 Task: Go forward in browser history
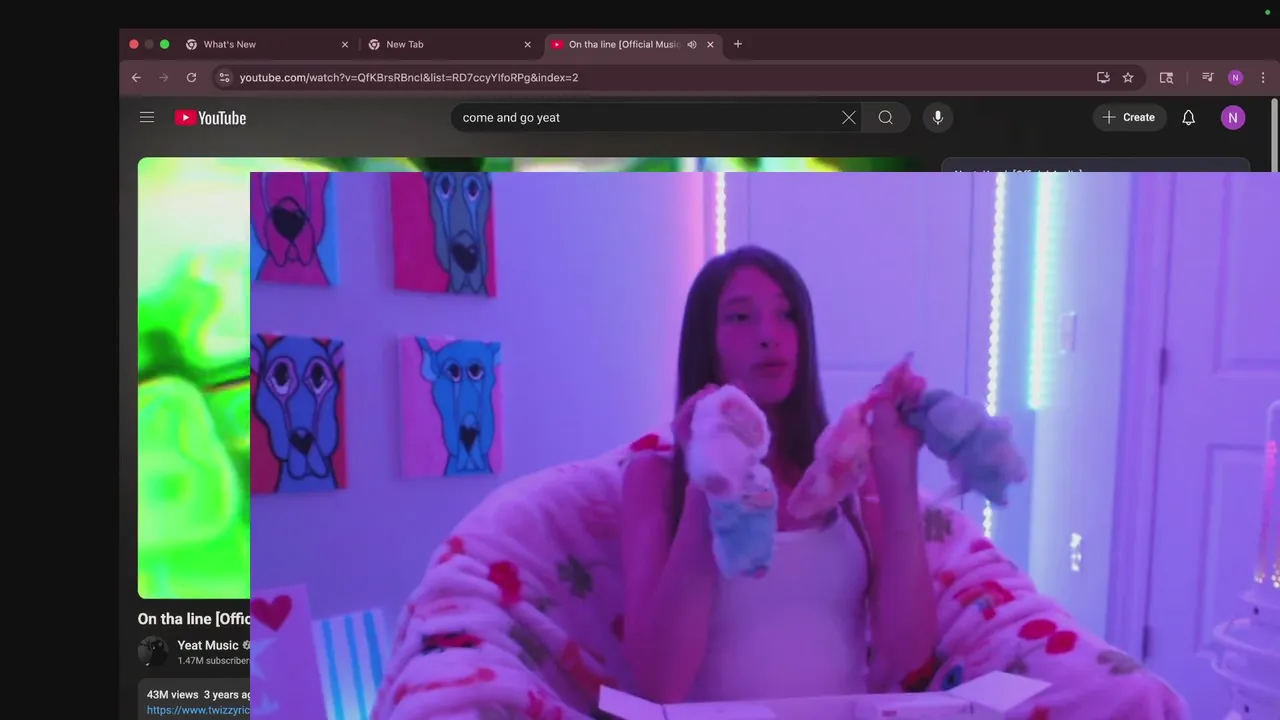click(x=164, y=77)
